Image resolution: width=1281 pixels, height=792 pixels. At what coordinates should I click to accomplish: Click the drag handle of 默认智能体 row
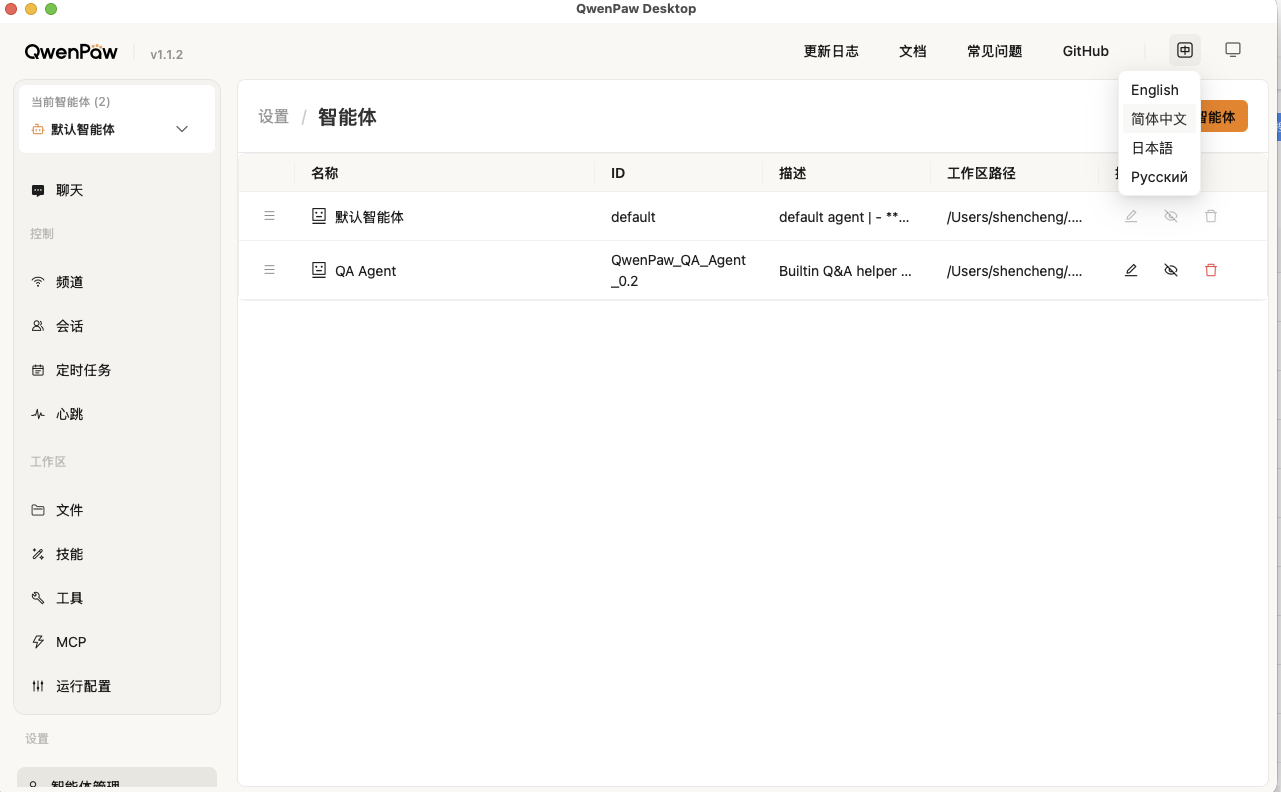(x=269, y=216)
